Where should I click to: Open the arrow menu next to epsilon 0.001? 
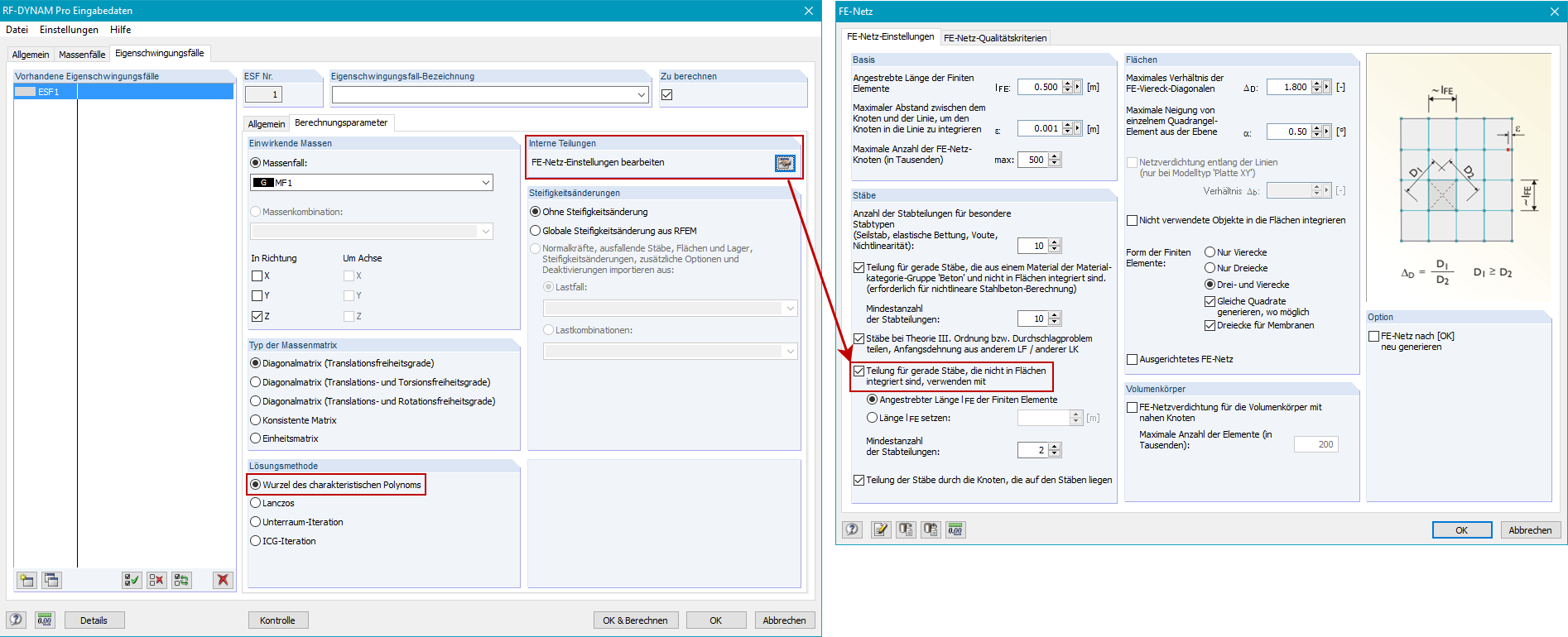tap(1077, 128)
